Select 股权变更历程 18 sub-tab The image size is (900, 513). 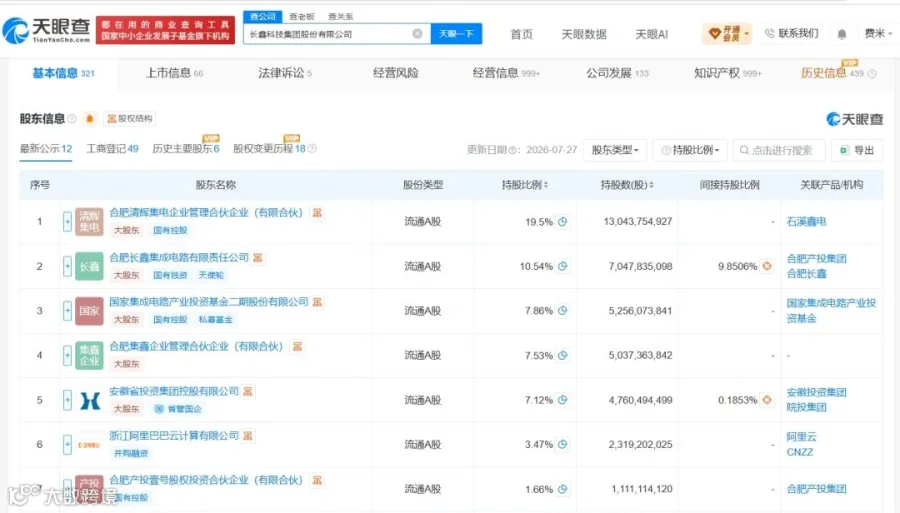tap(269, 149)
